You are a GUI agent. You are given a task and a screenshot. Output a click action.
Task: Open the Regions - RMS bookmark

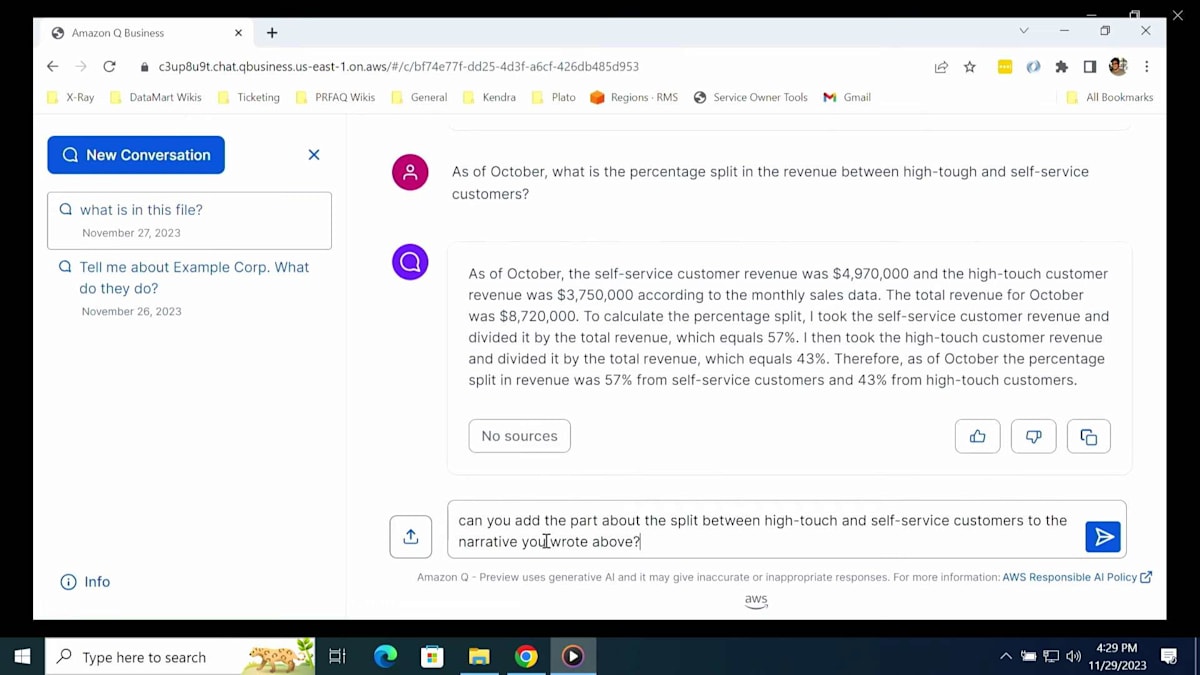634,97
